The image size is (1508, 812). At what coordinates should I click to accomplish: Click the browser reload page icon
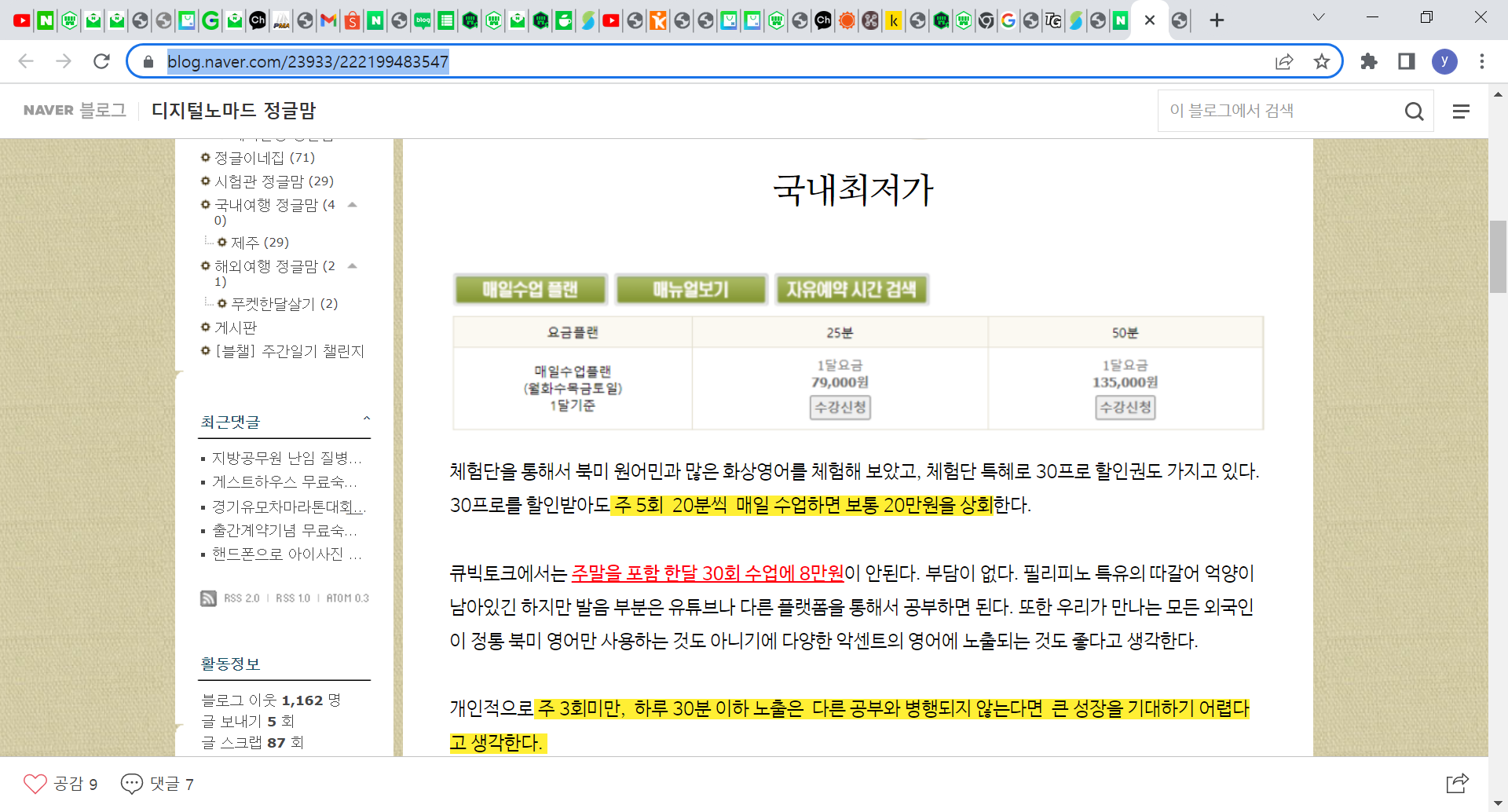pyautogui.click(x=101, y=61)
